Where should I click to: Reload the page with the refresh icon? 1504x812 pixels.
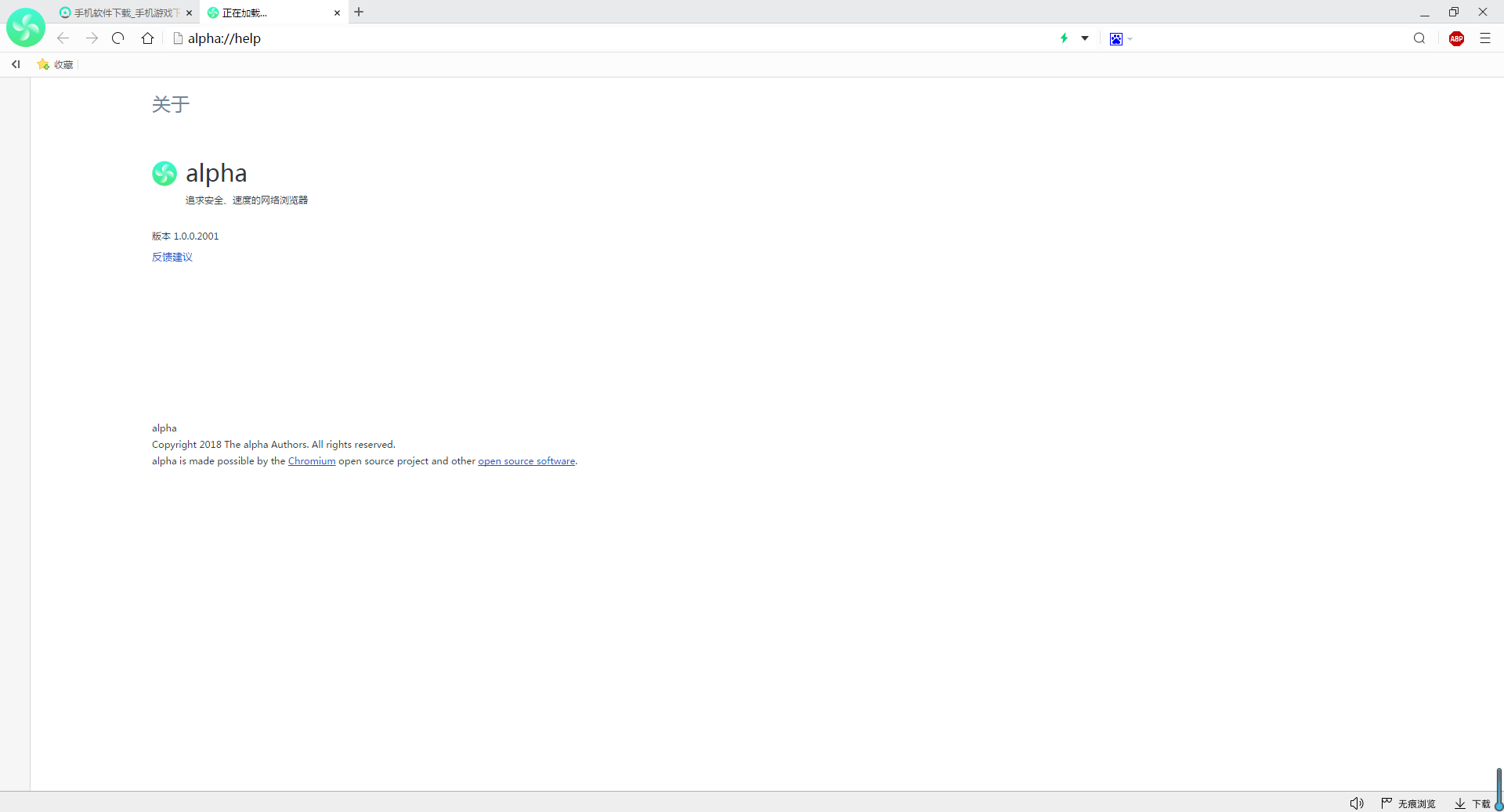pyautogui.click(x=118, y=38)
